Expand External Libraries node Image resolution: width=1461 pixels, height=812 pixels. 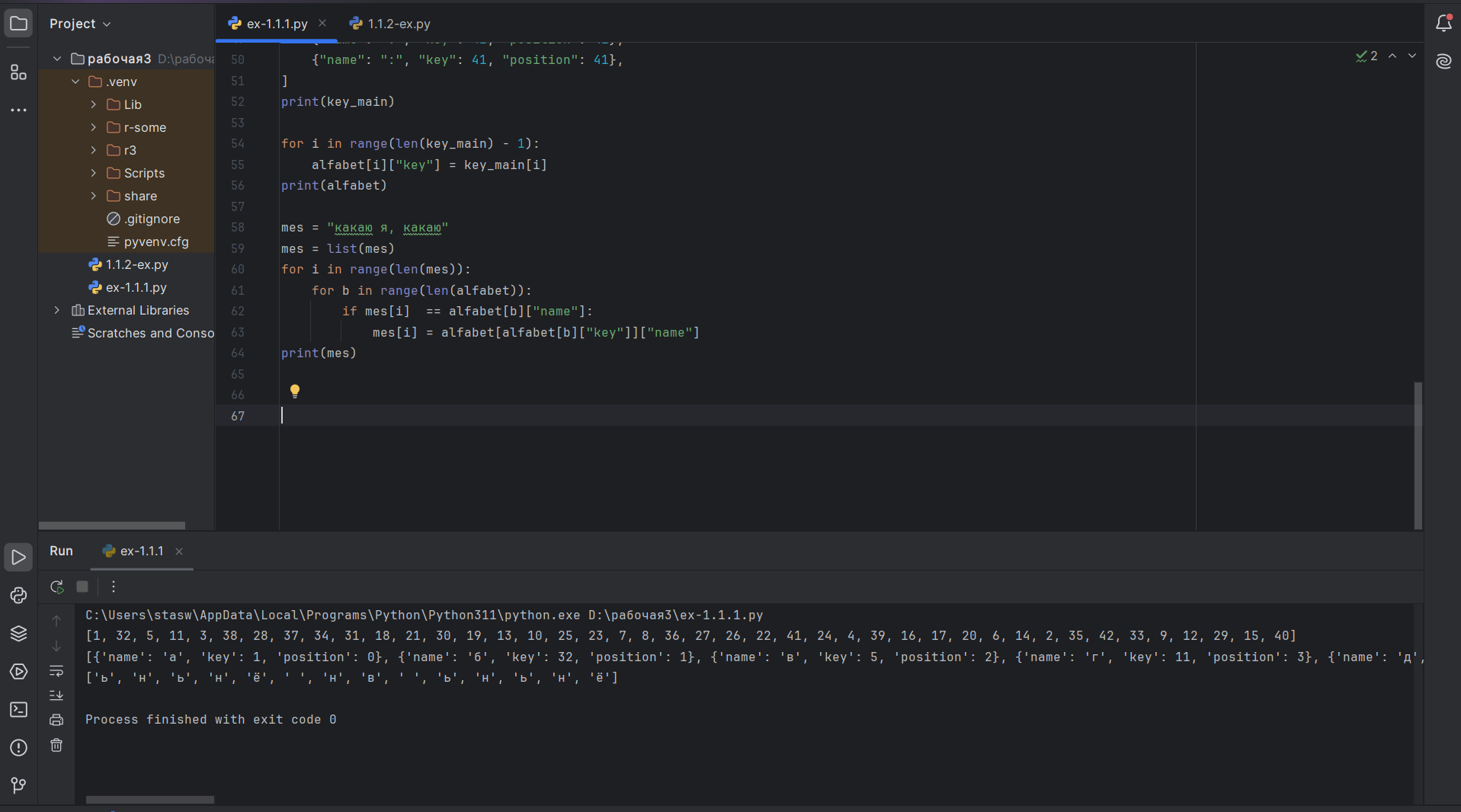[x=57, y=310]
